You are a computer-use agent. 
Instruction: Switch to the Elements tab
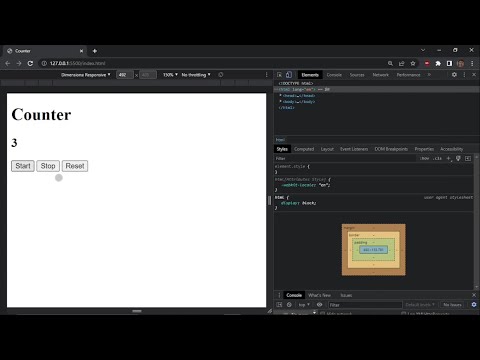(310, 75)
